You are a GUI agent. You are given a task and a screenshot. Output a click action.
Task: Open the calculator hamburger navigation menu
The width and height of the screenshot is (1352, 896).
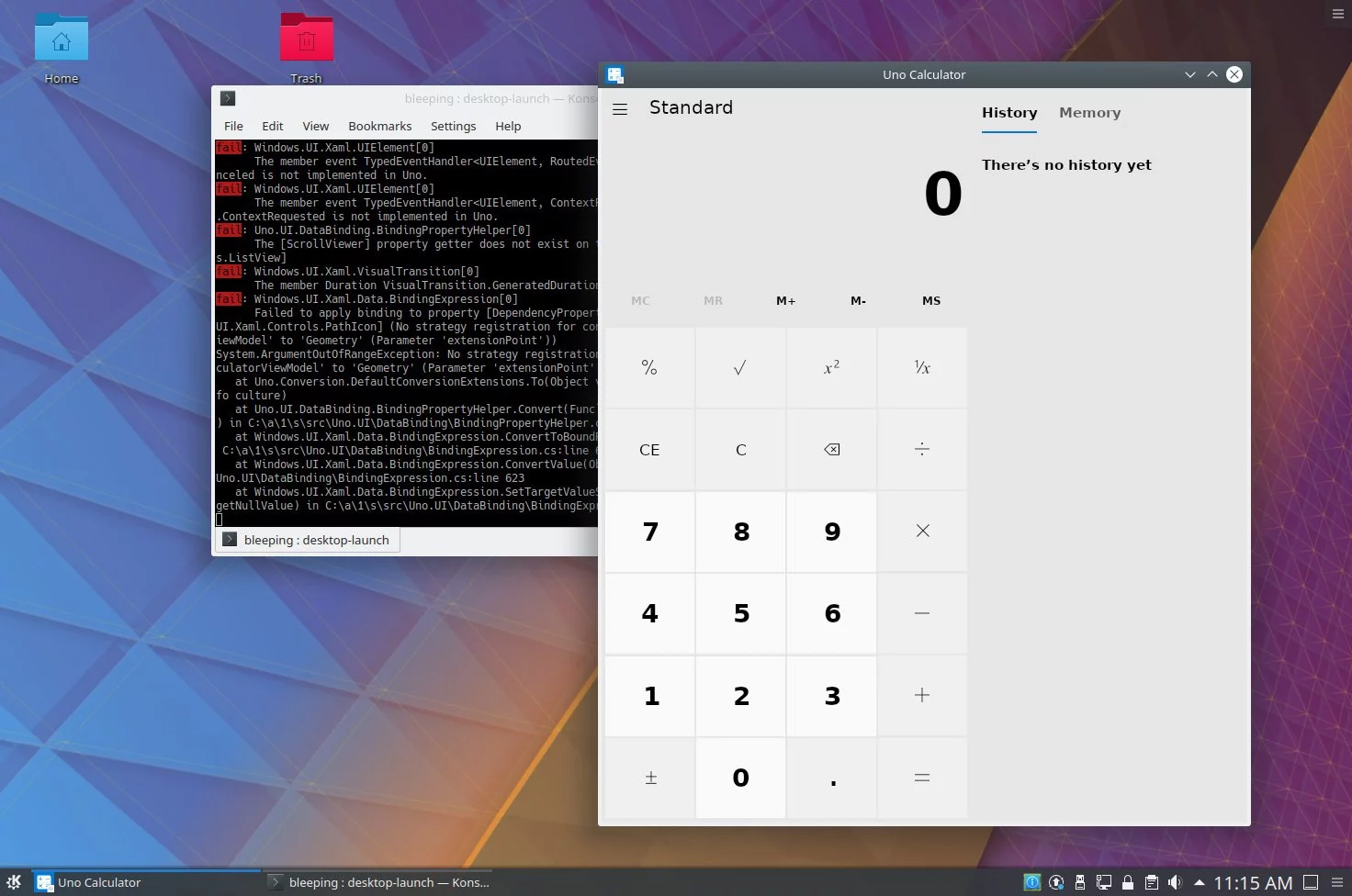pos(620,109)
